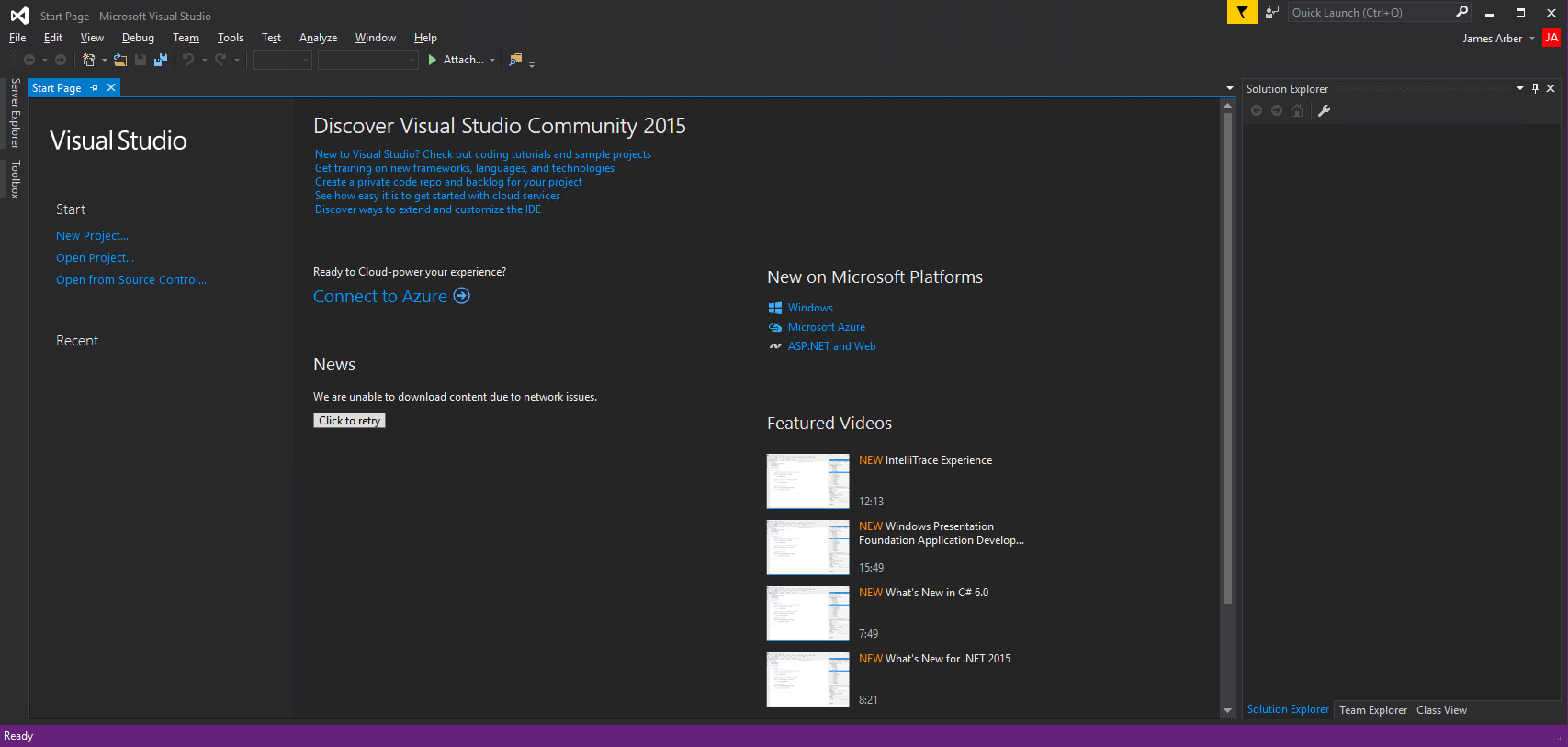Click the New Project... link
The height and width of the screenshot is (747, 1568).
click(x=92, y=236)
